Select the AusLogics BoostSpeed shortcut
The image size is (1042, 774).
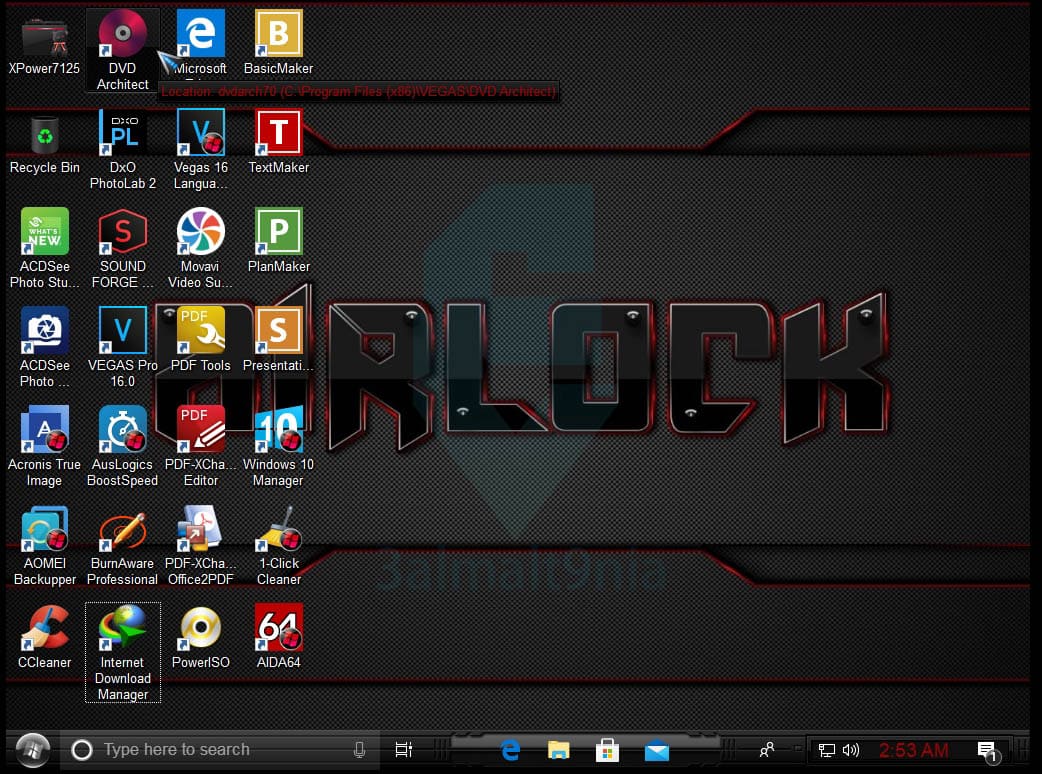[x=123, y=446]
